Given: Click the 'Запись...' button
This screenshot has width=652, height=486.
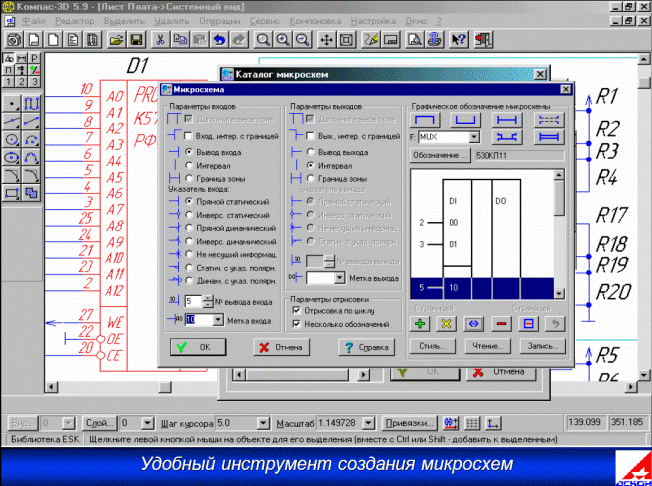Looking at the screenshot, I should (543, 345).
